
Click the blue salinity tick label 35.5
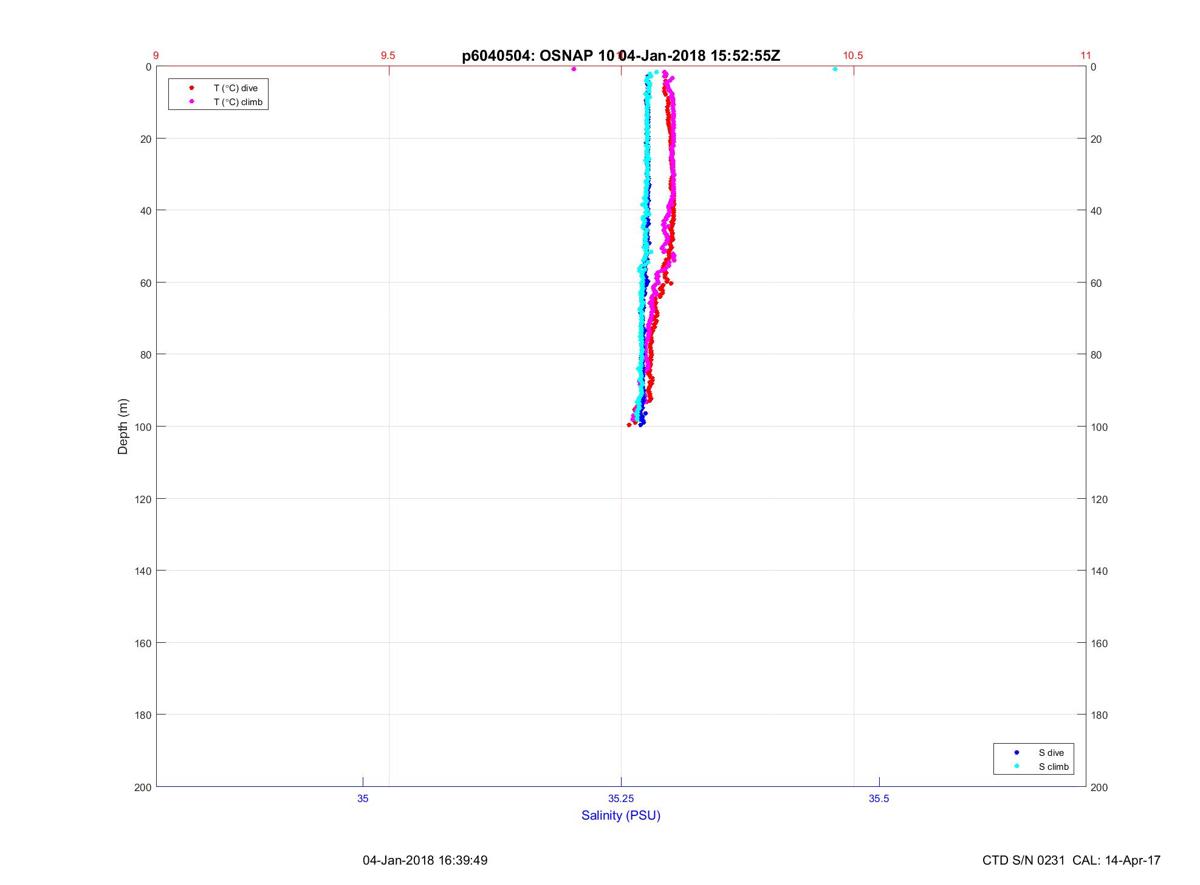[x=879, y=798]
